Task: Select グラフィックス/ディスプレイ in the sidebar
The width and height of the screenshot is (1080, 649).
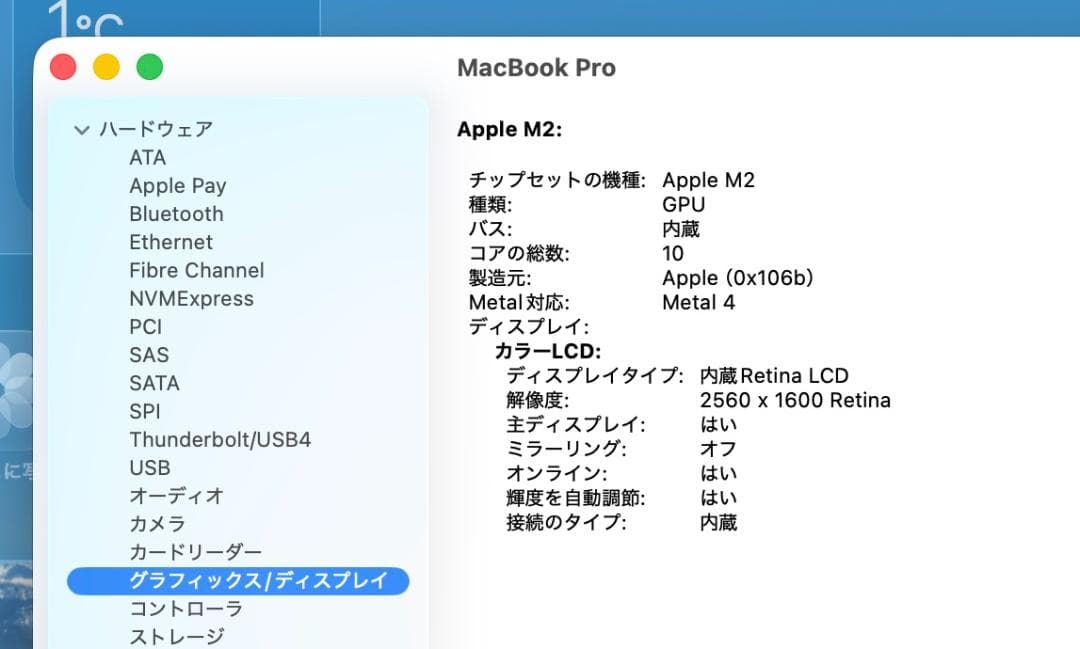Action: click(236, 580)
